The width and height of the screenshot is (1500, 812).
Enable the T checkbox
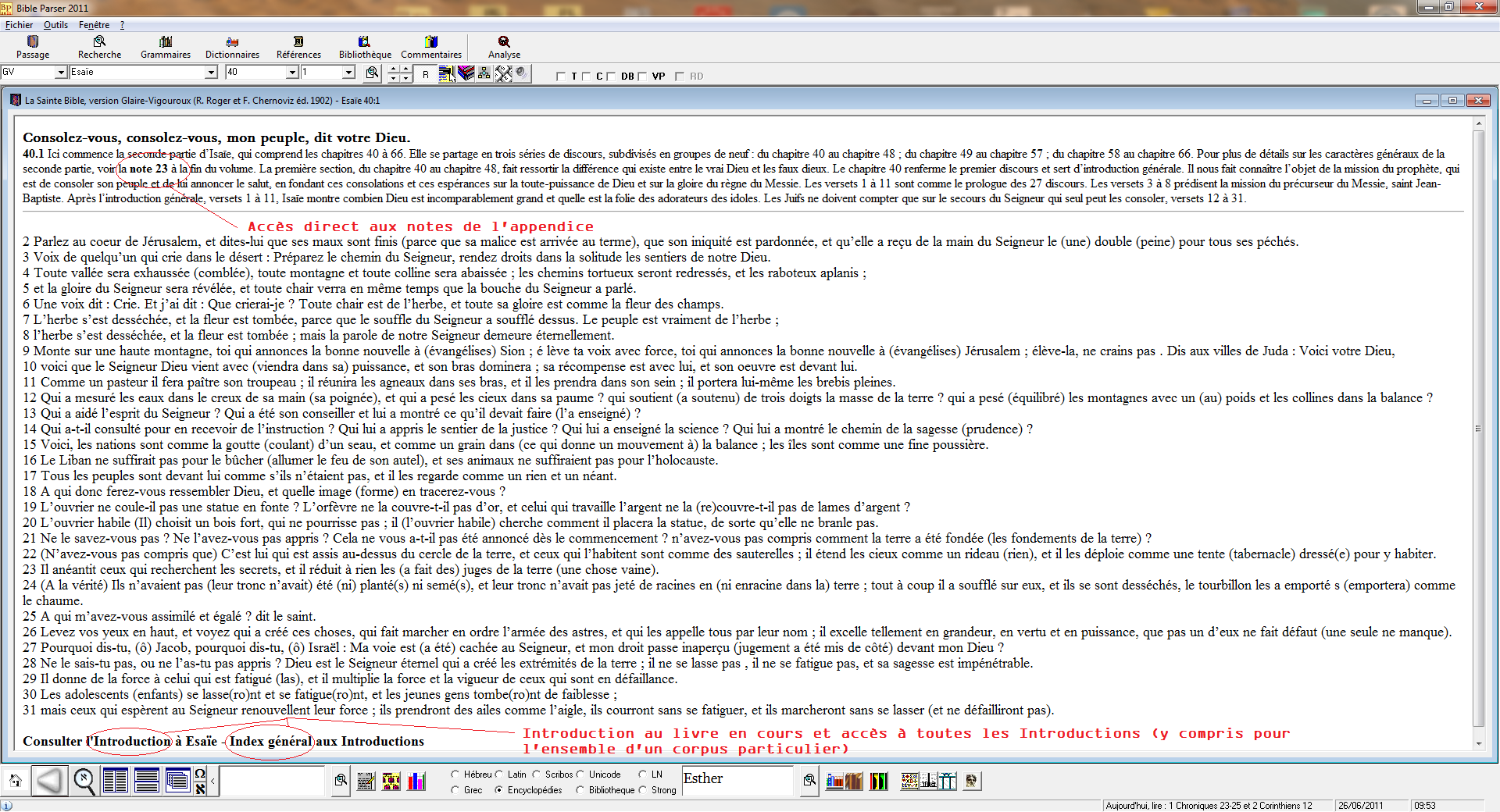tap(560, 77)
